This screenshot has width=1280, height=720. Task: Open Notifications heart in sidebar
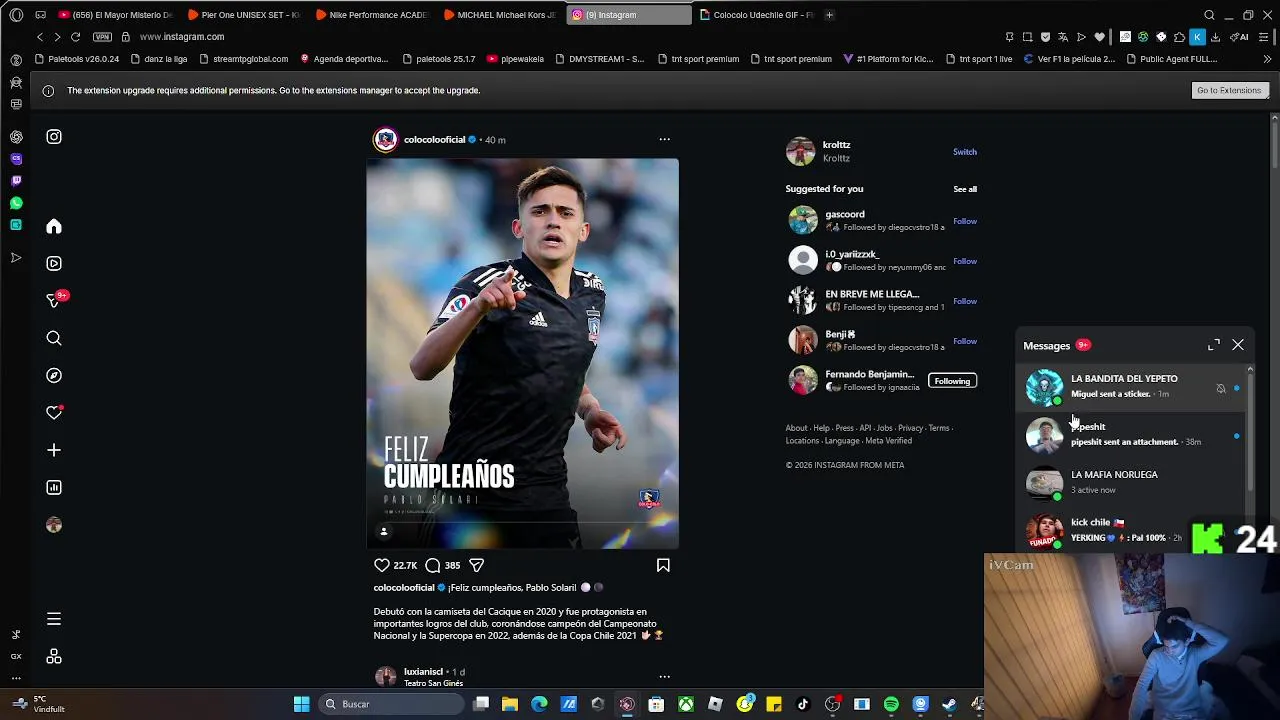(54, 412)
